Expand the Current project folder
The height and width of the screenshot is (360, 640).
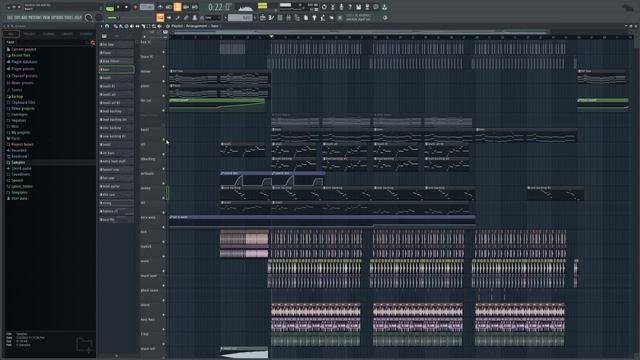point(21,49)
